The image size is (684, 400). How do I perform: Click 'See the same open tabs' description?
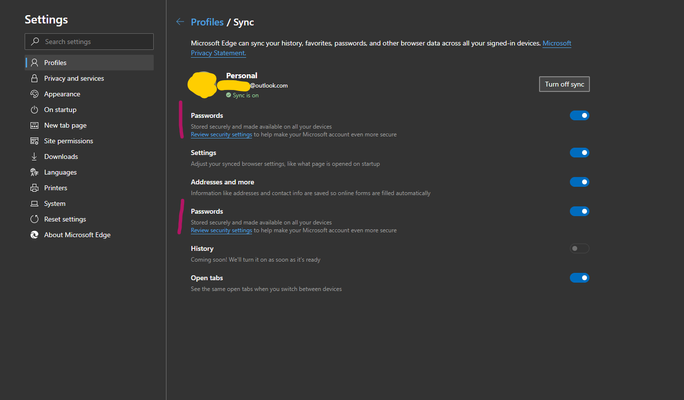[x=266, y=289]
